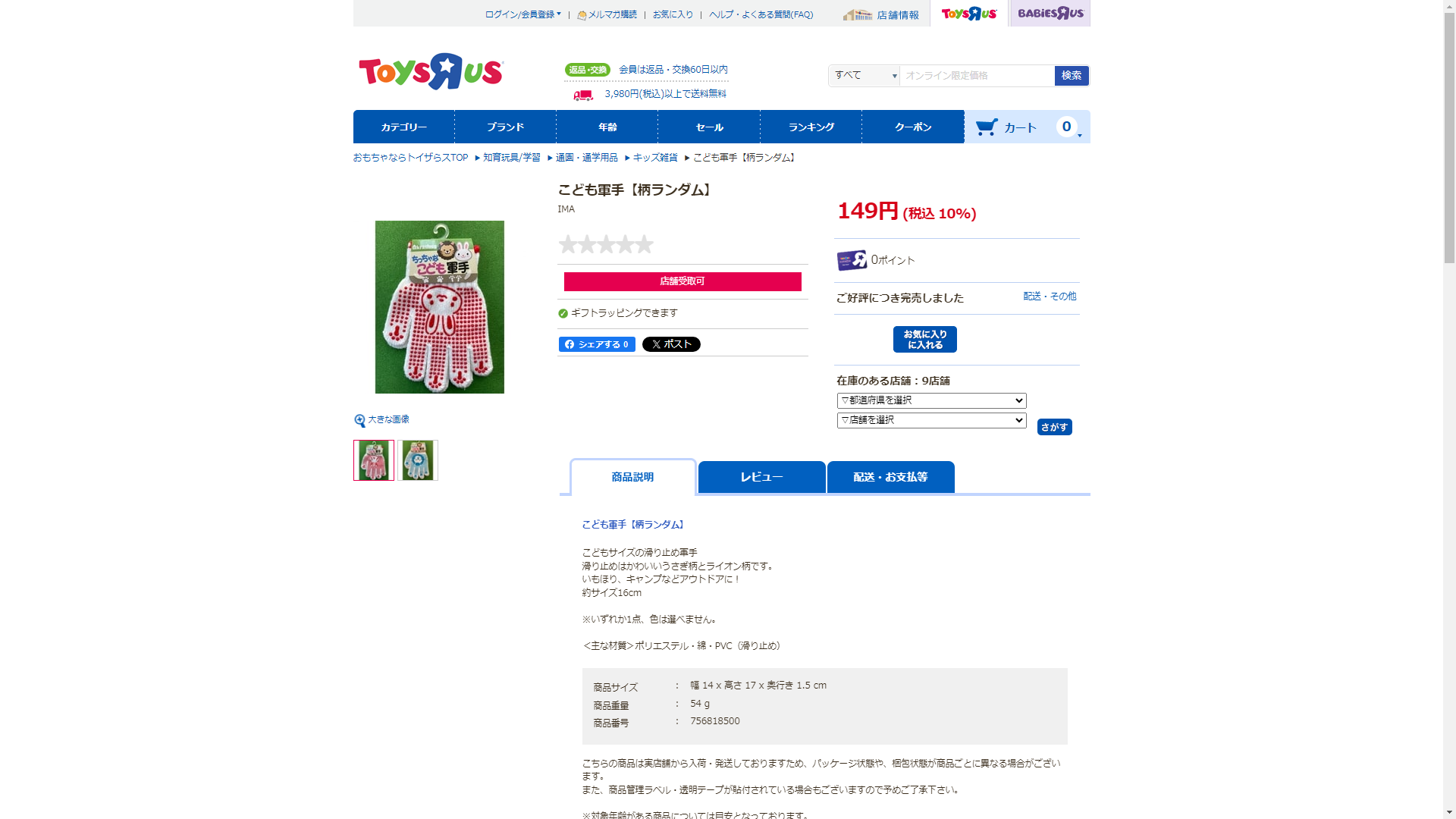Viewport: 1456px width, 819px height.
Task: Expand the ログイン/会員登録 menu
Action: pyautogui.click(x=522, y=14)
